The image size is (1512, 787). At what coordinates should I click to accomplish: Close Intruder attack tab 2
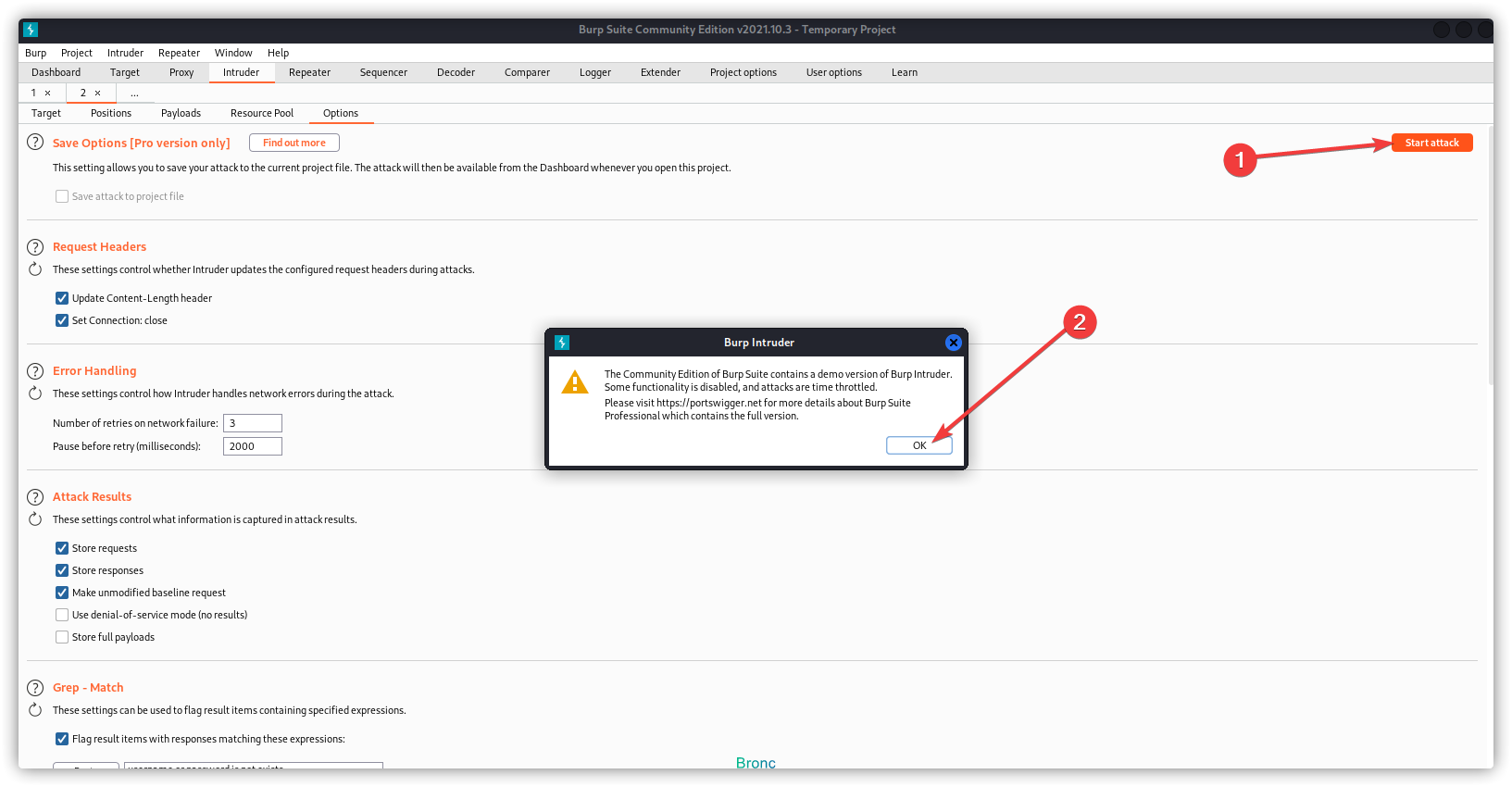pos(98,93)
